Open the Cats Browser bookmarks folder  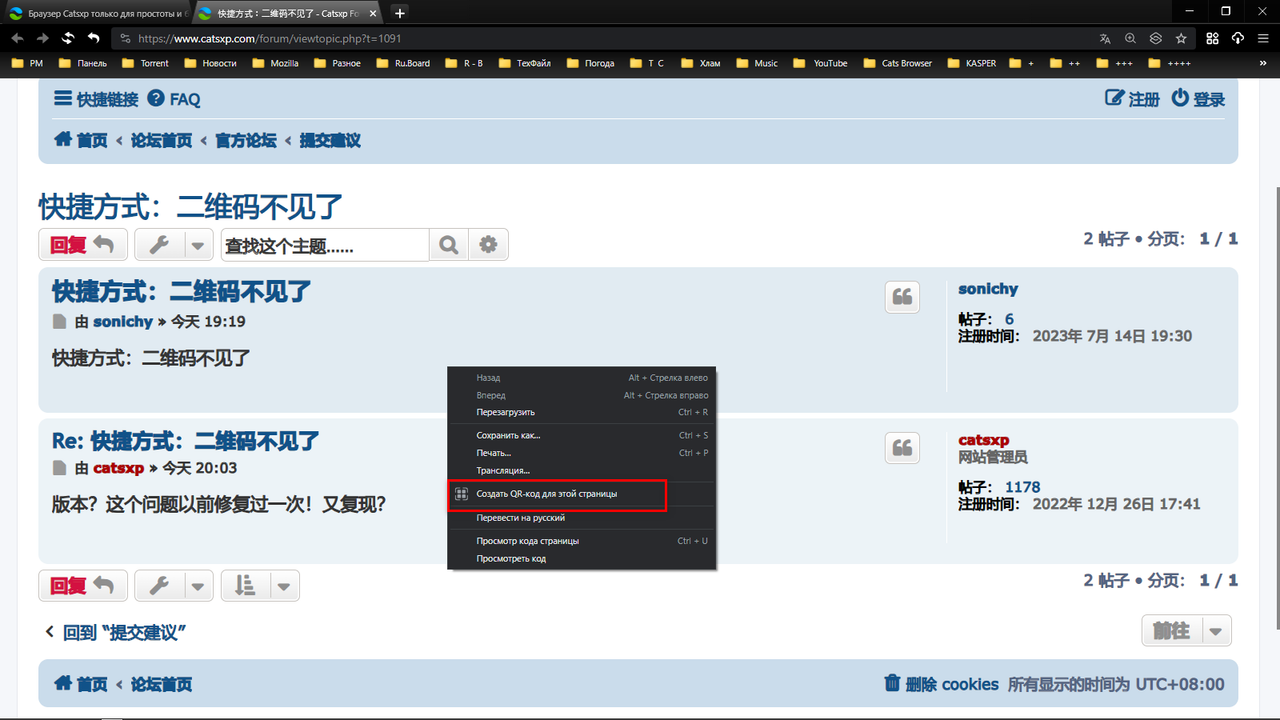[x=898, y=63]
